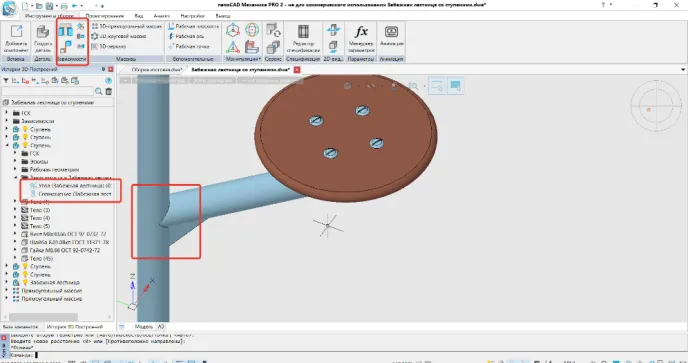Click the Create part ribbon icon
This screenshot has width=688, height=363.
tap(43, 39)
